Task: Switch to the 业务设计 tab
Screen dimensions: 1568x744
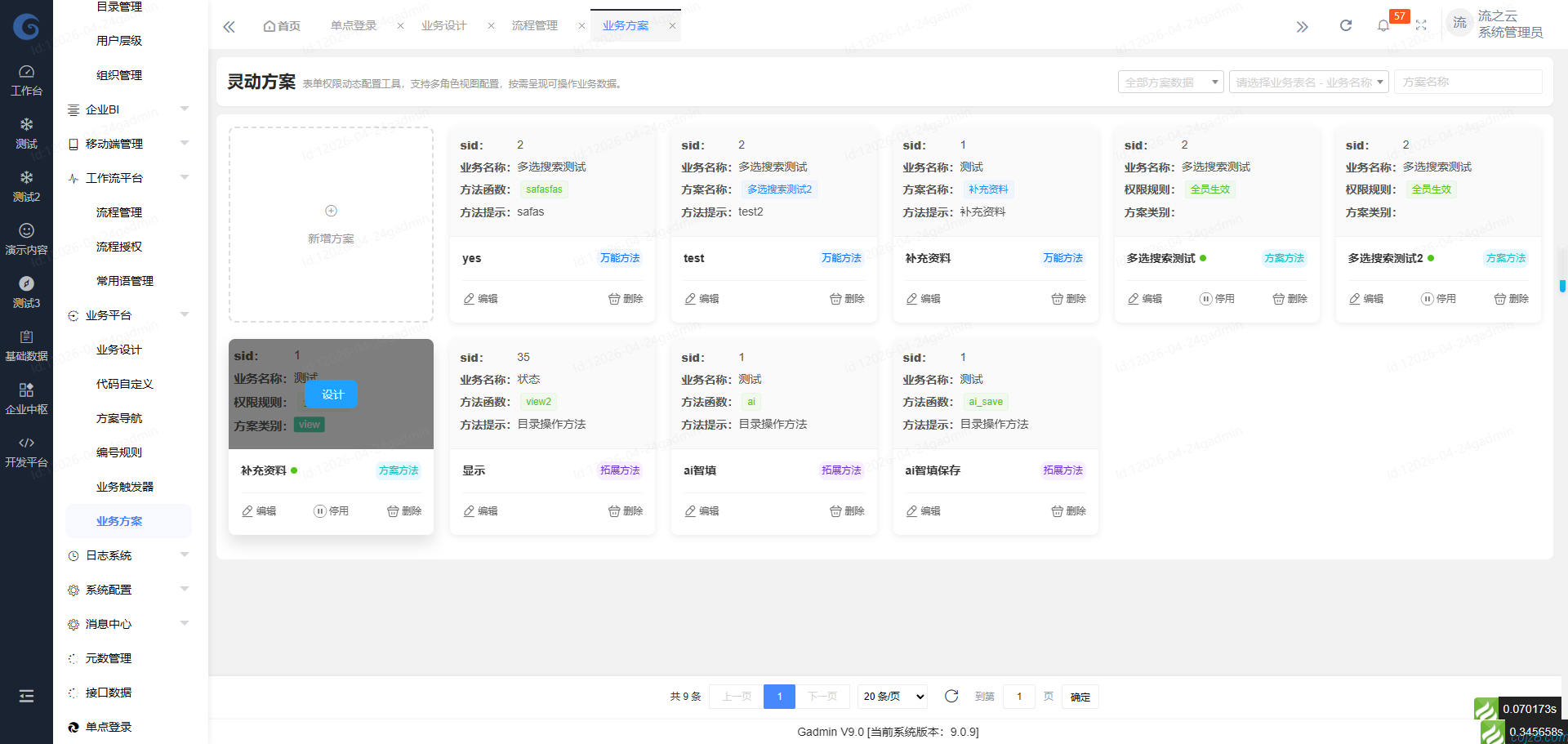Action: 444,25
